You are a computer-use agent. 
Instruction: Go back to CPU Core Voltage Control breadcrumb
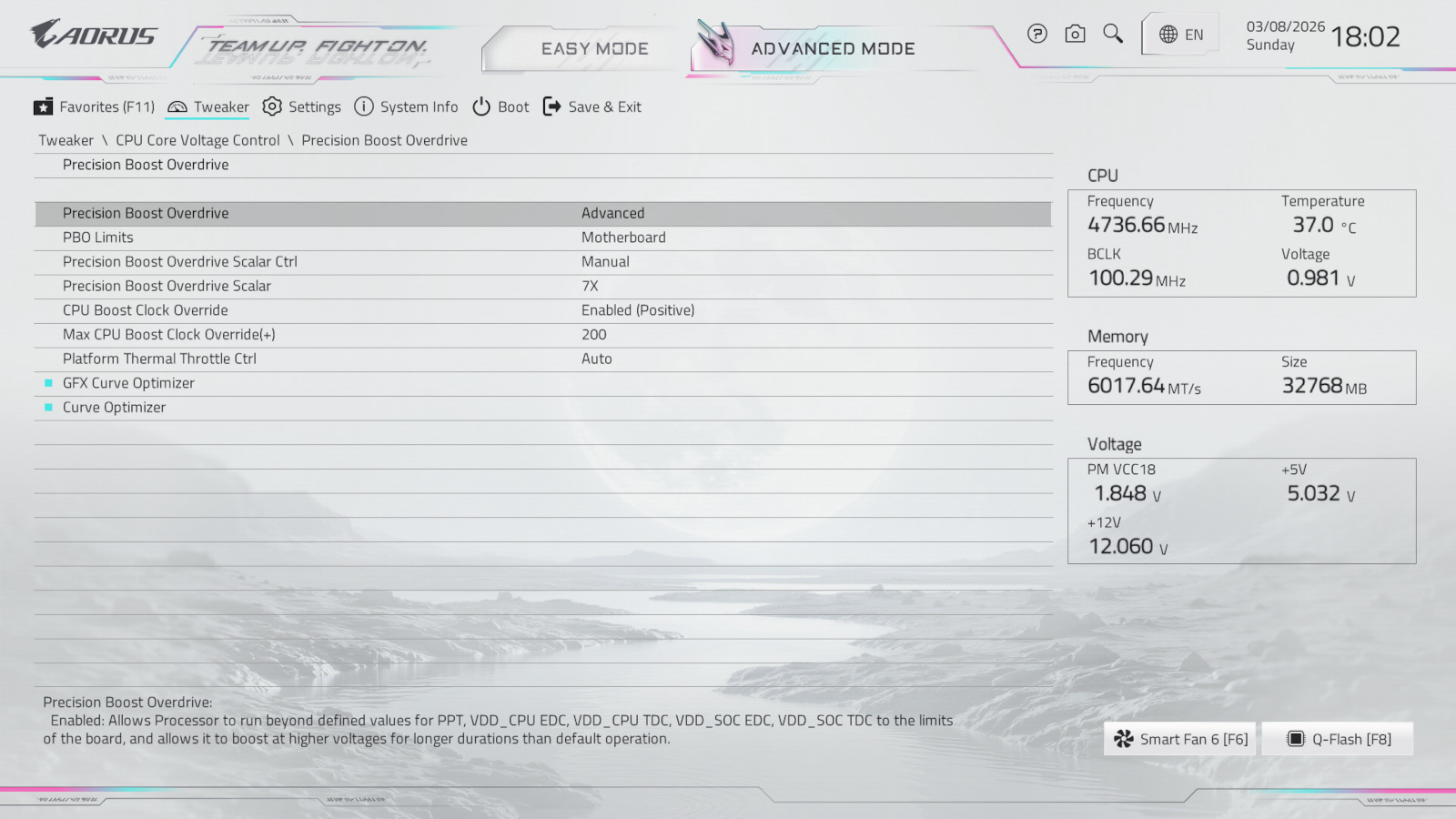[197, 140]
